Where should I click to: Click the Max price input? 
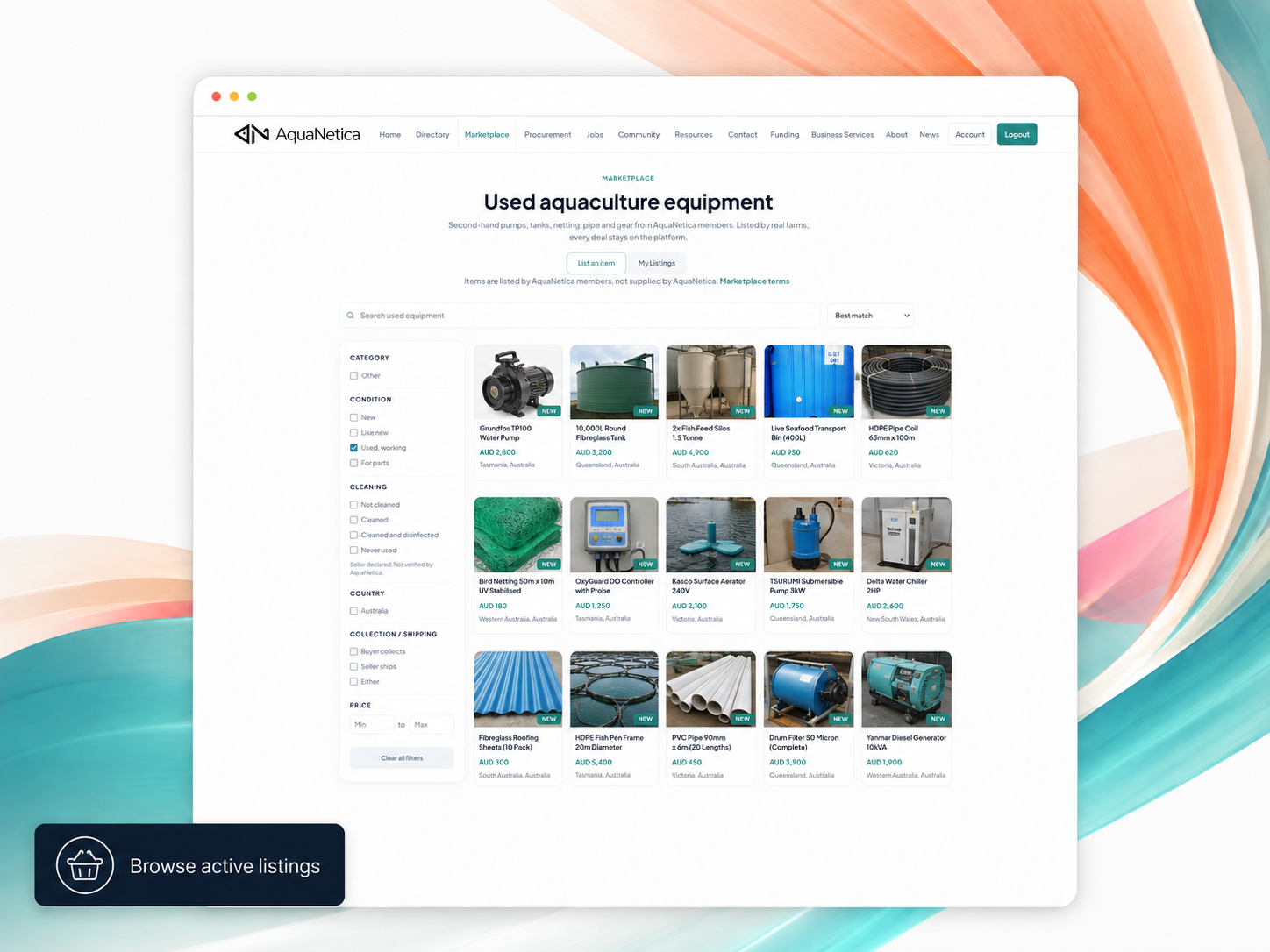click(x=432, y=725)
